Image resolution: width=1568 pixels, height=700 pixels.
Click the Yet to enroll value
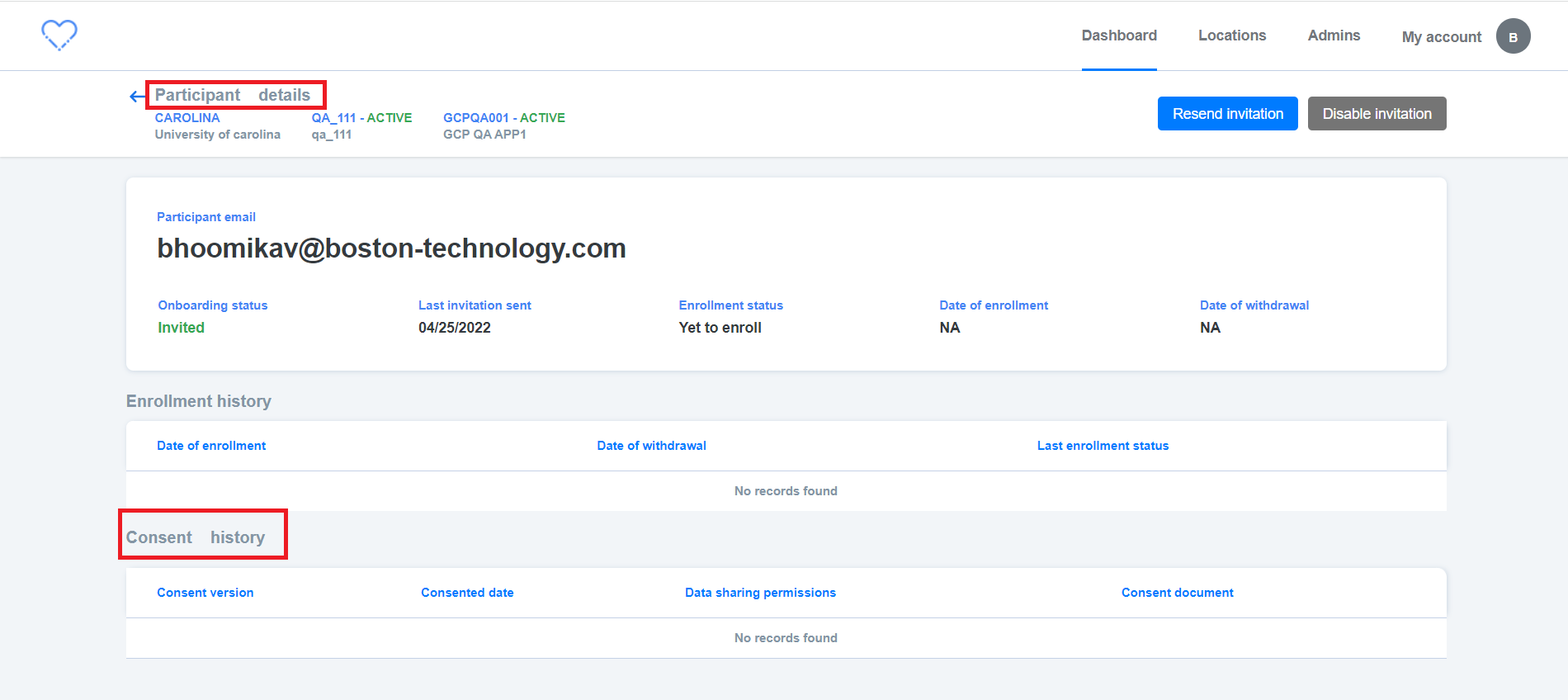click(720, 328)
